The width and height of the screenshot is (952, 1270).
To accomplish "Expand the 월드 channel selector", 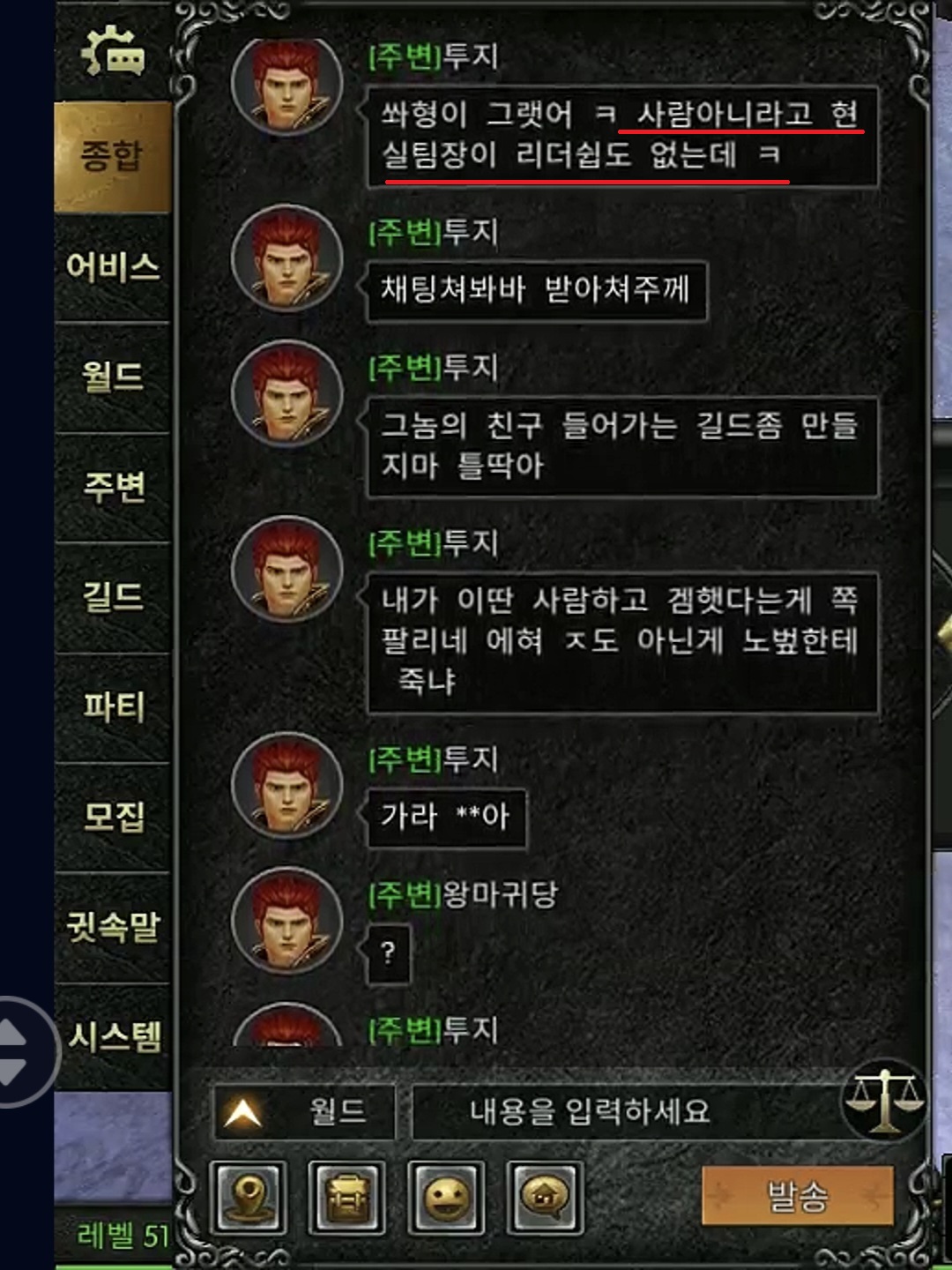I will [305, 1112].
